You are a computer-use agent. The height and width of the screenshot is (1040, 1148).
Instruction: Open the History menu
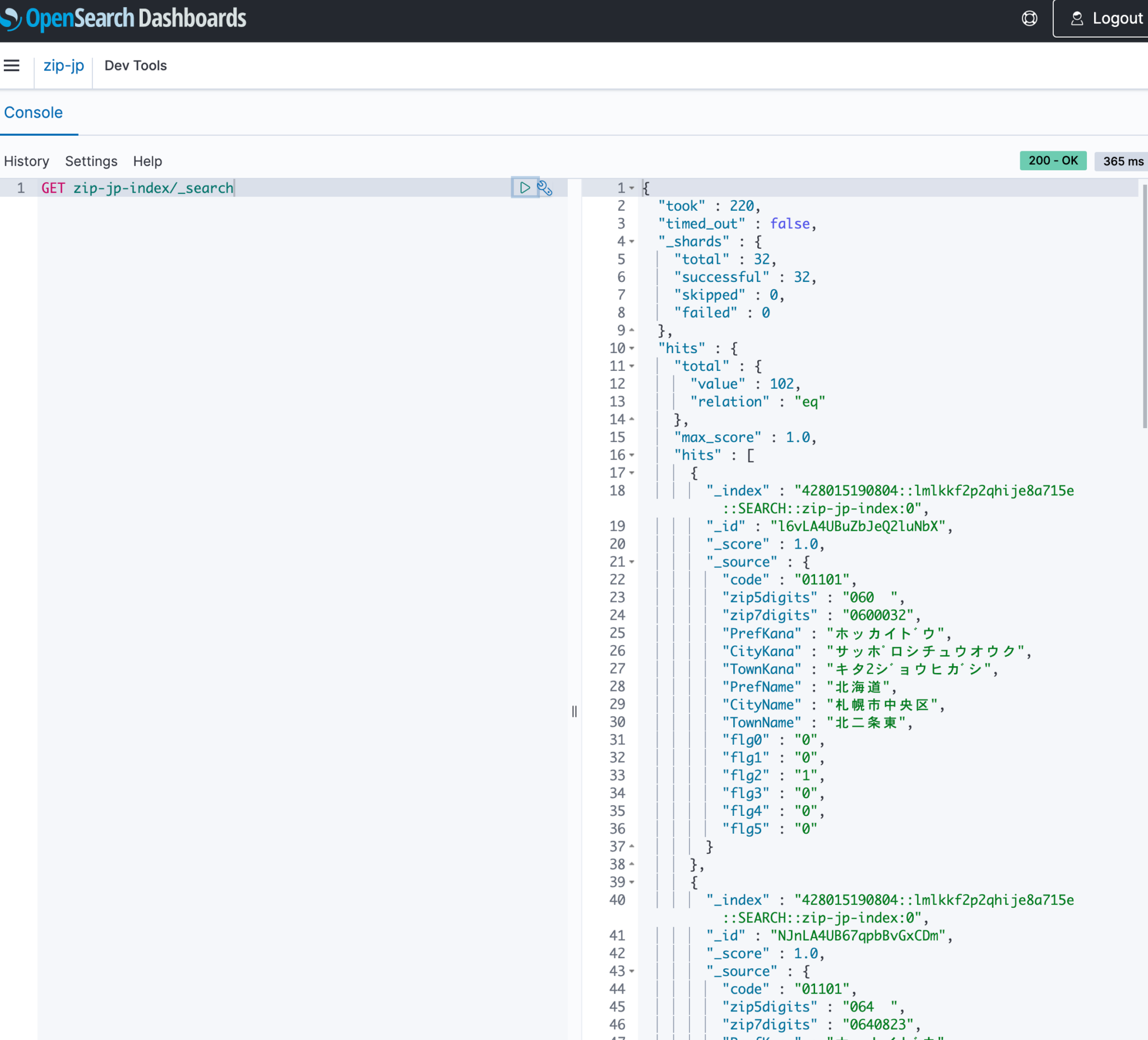tap(26, 161)
